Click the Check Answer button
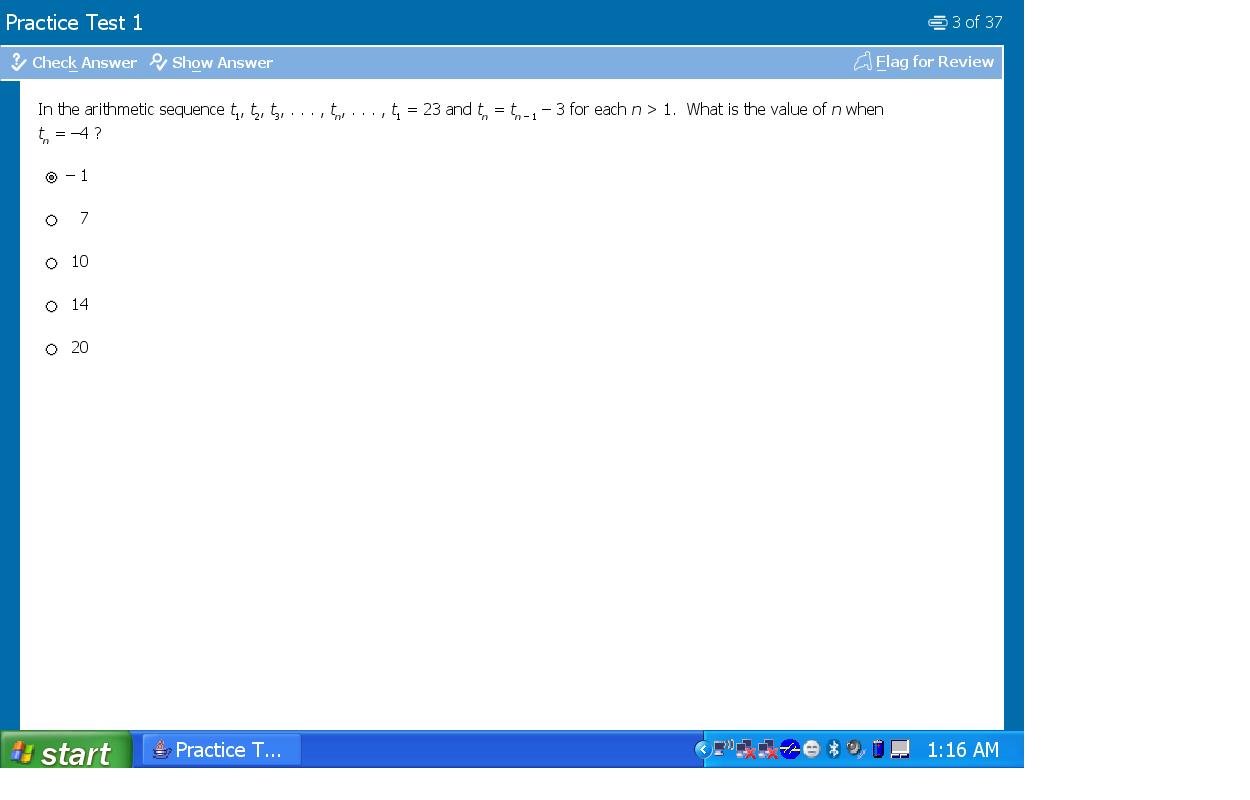1250x800 pixels. [x=74, y=62]
